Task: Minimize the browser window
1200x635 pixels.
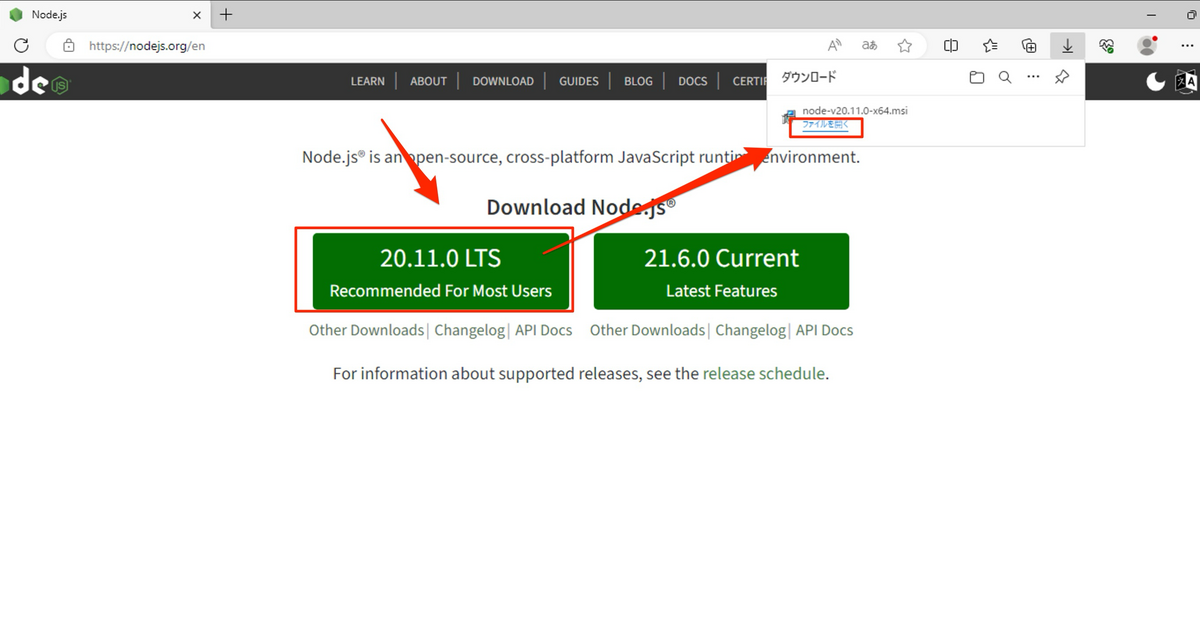Action: point(1152,14)
